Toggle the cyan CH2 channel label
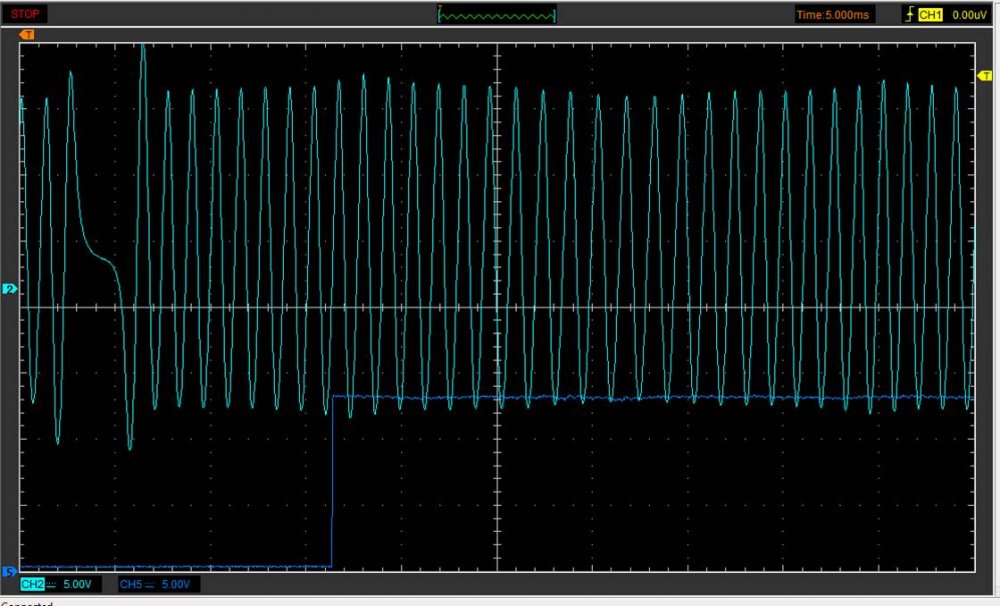 pos(32,584)
